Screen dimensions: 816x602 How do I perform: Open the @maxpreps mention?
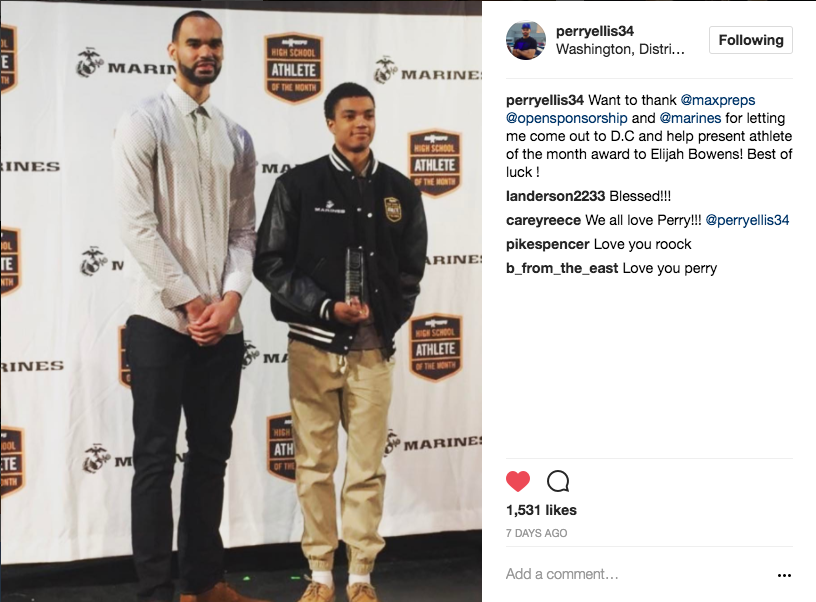[x=718, y=100]
